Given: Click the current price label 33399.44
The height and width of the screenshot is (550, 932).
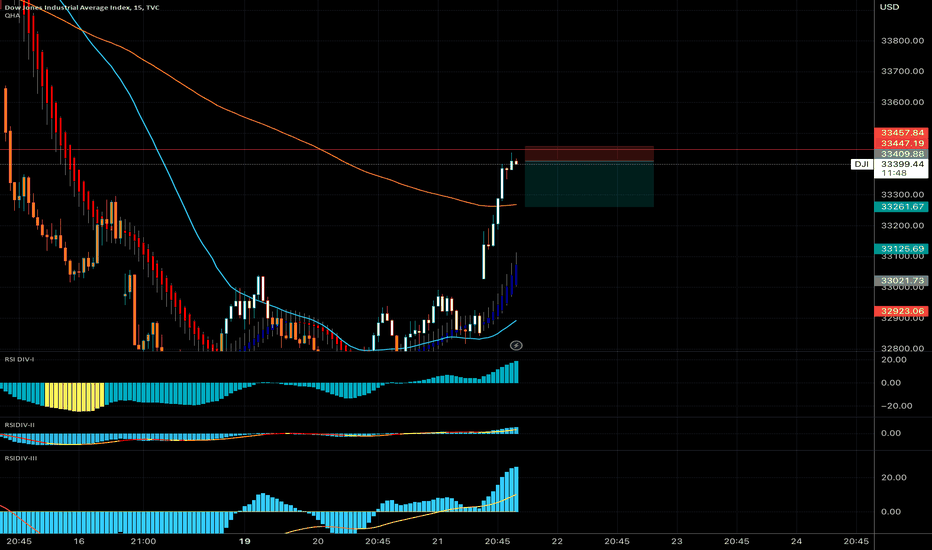Looking at the screenshot, I should (x=902, y=164).
